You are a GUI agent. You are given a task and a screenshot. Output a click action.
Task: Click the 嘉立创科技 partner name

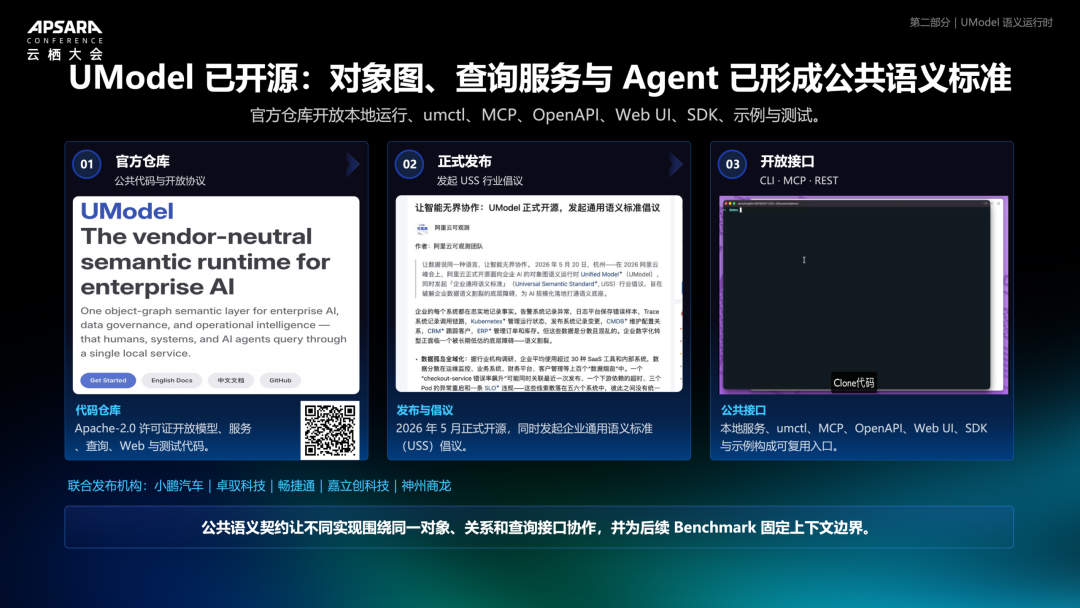pos(358,486)
